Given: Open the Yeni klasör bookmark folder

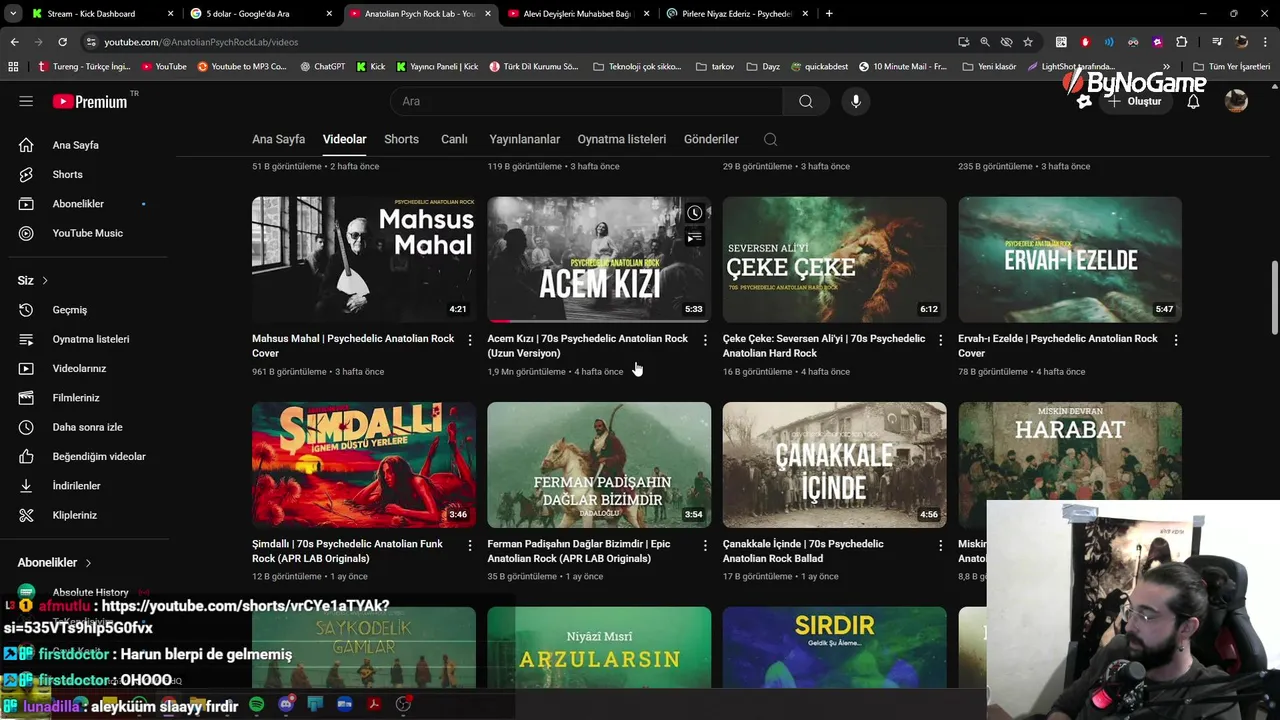Looking at the screenshot, I should 989,67.
